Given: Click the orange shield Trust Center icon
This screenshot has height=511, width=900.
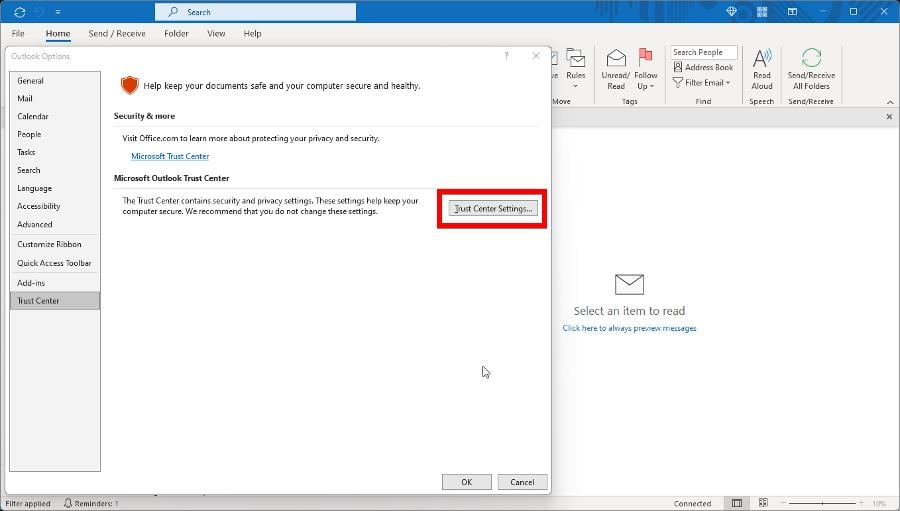Looking at the screenshot, I should 130,86.
